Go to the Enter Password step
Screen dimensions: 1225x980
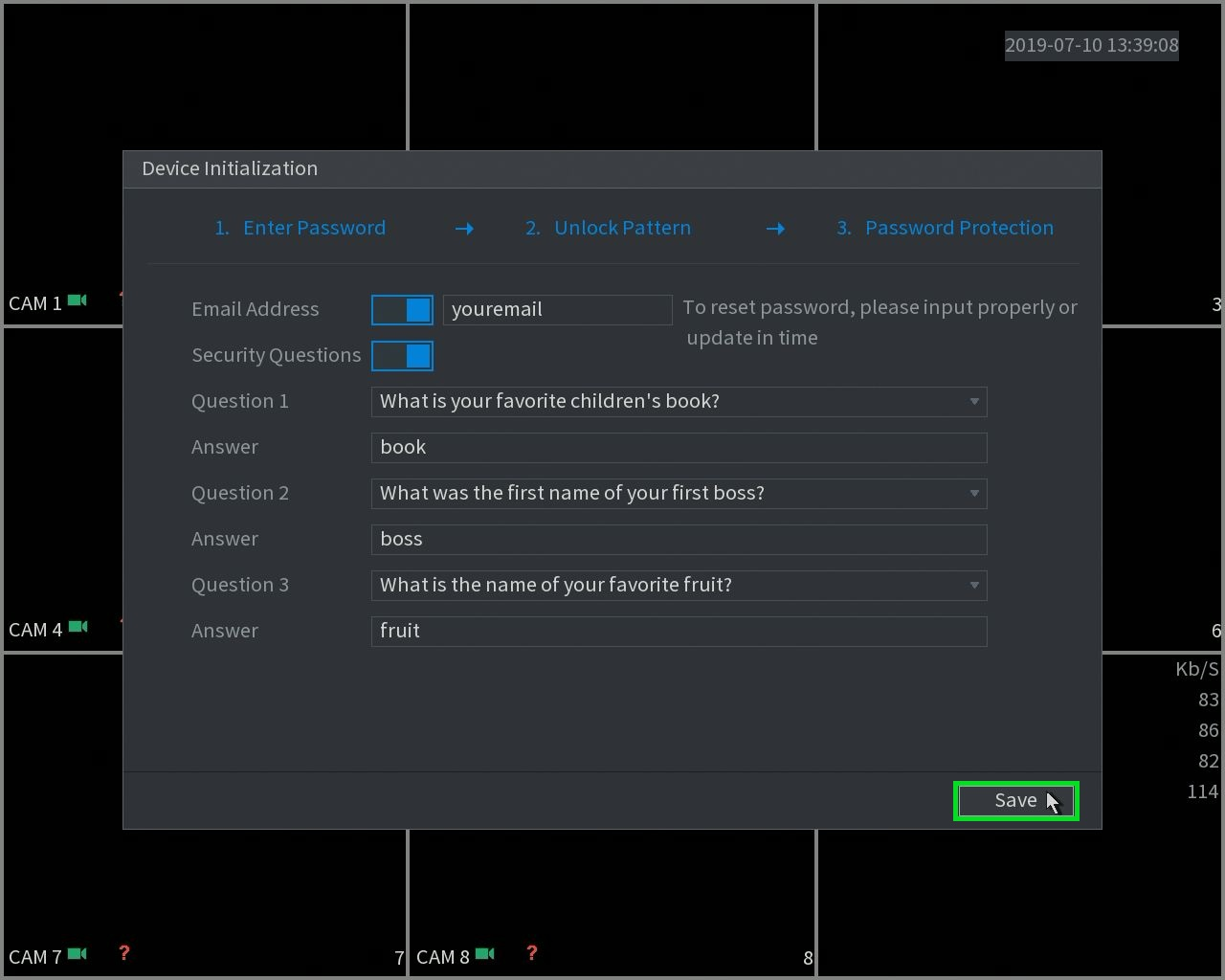[301, 228]
